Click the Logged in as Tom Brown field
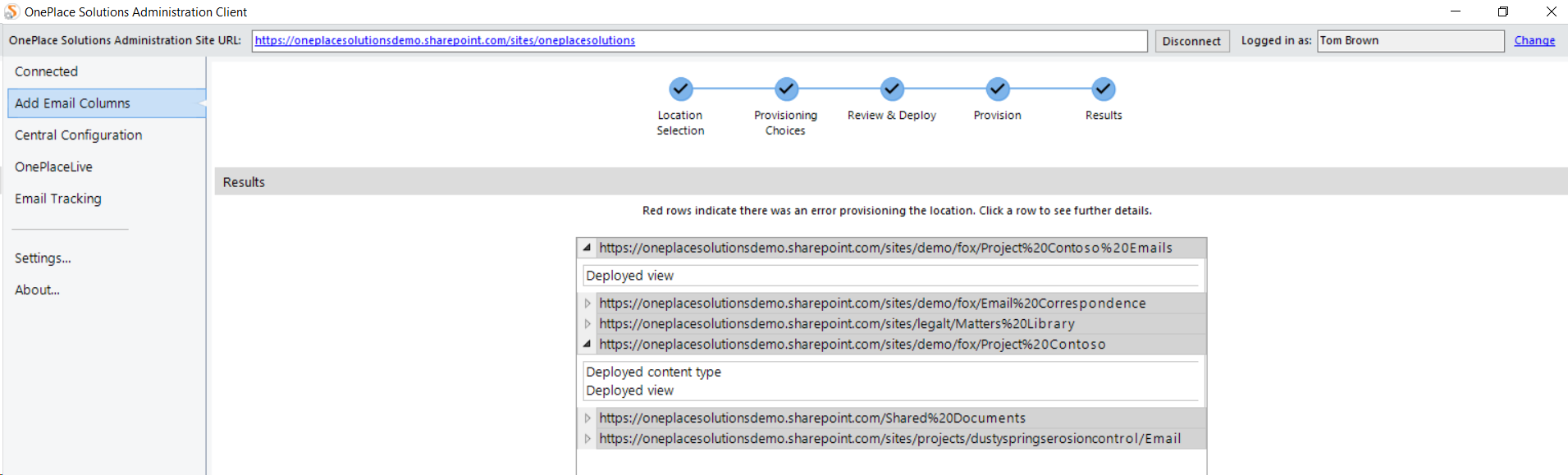 [1410, 41]
